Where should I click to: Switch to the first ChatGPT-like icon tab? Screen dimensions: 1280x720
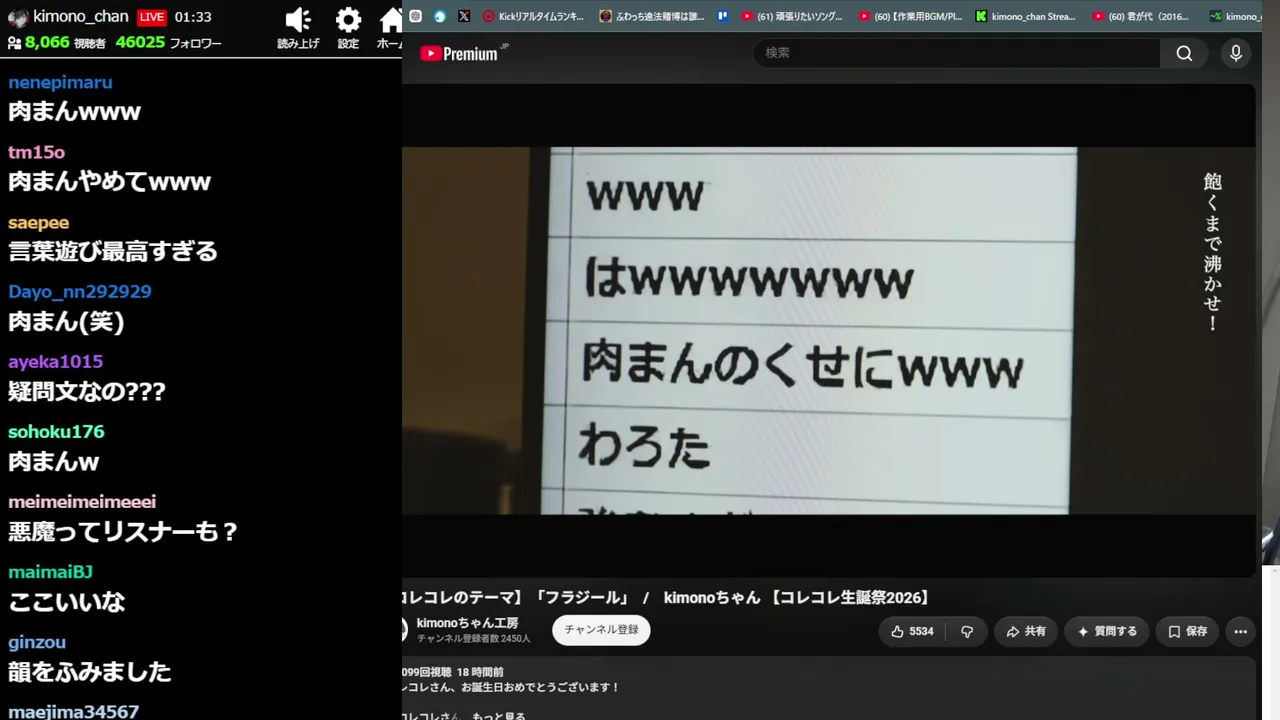tap(415, 16)
